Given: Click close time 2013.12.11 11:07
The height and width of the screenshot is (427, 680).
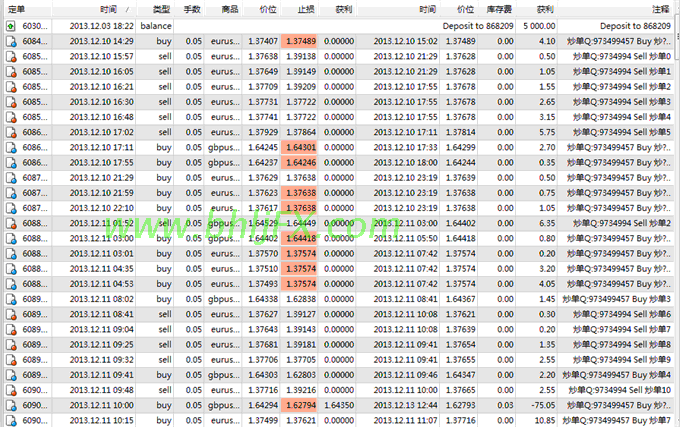Looking at the screenshot, I should point(405,420).
